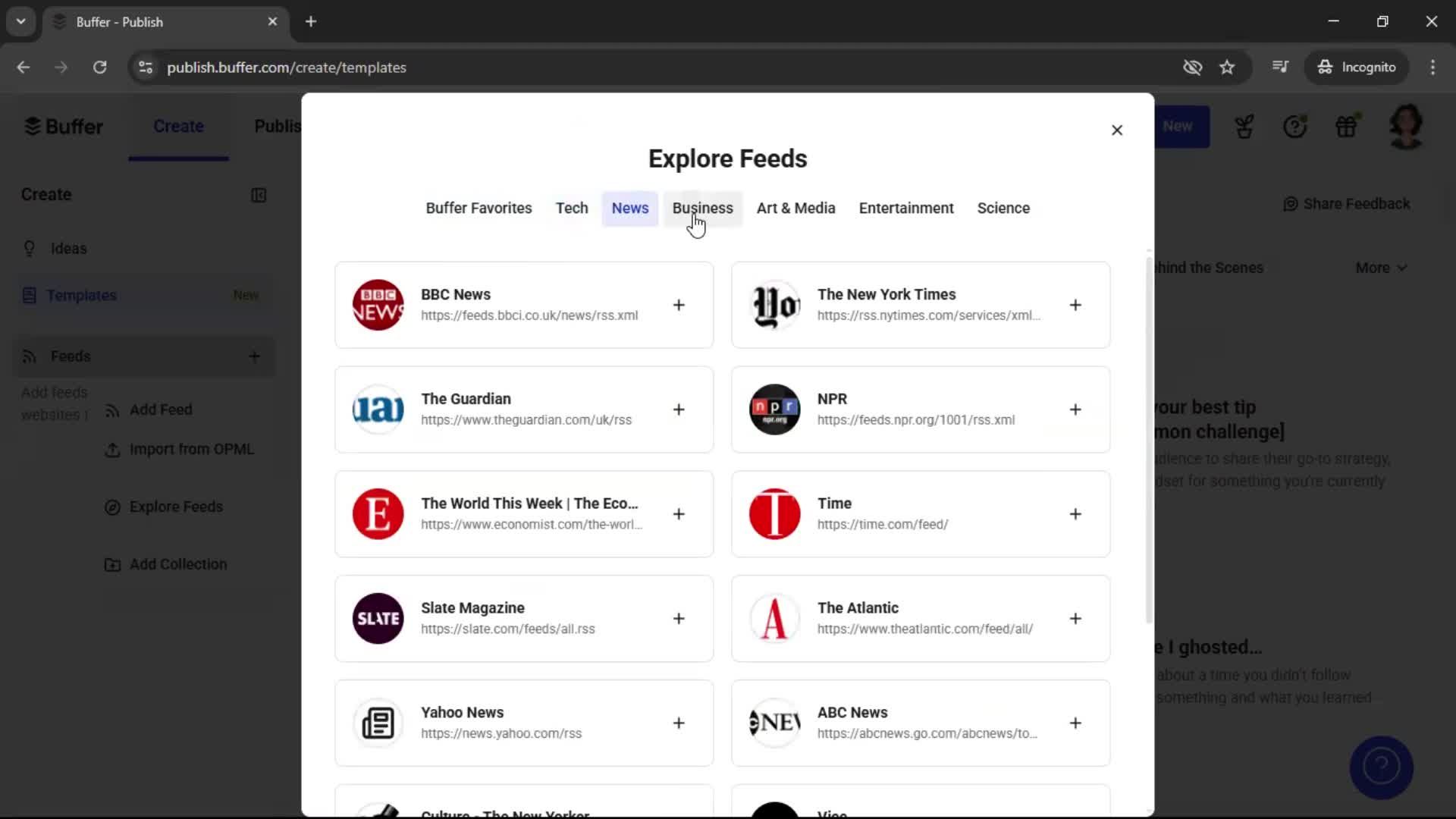Click the plus icon beside Feeds
The width and height of the screenshot is (1456, 819).
pos(255,356)
